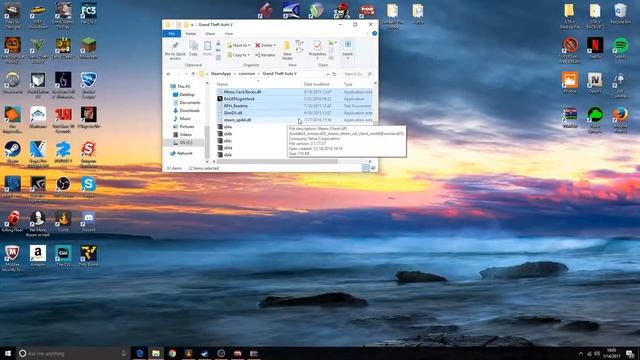Screen dimensions: 640x360
Task: Open the OBS Studio desktop shortcut
Action: coord(63,186)
